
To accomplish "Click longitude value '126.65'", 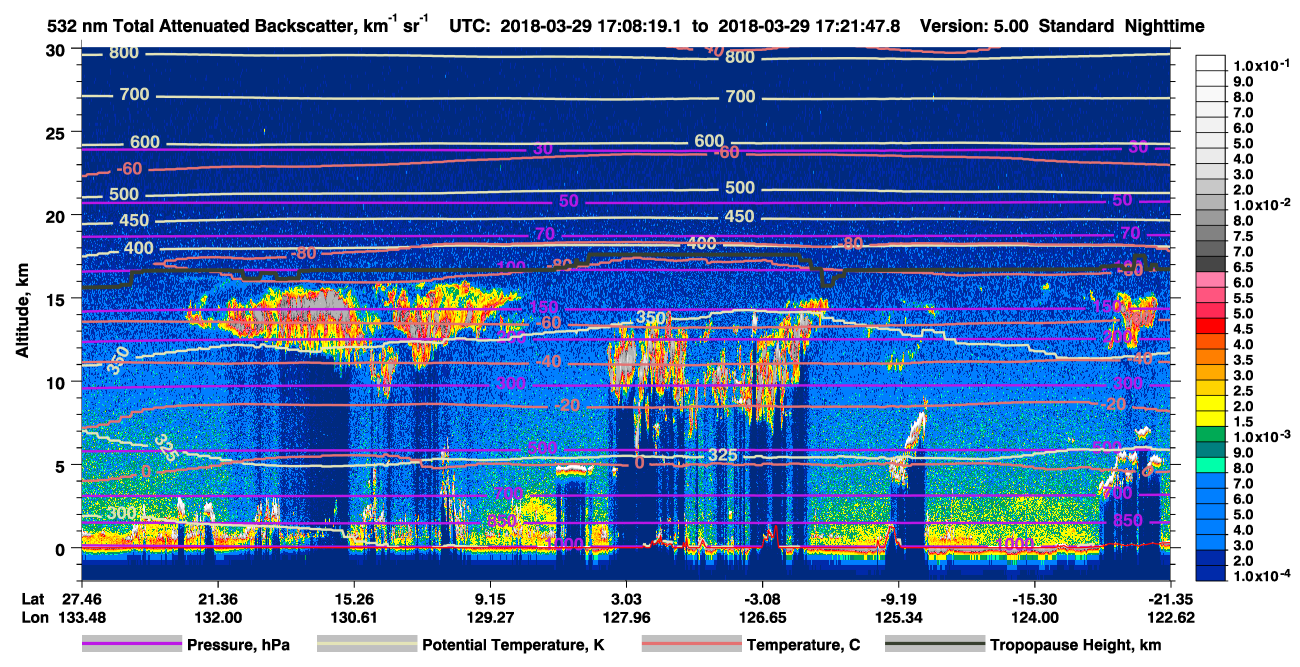I will (763, 617).
